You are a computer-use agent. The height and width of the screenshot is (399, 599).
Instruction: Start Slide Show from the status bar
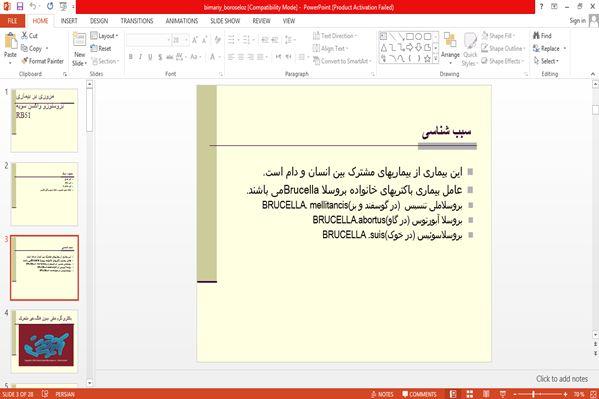[x=503, y=394]
